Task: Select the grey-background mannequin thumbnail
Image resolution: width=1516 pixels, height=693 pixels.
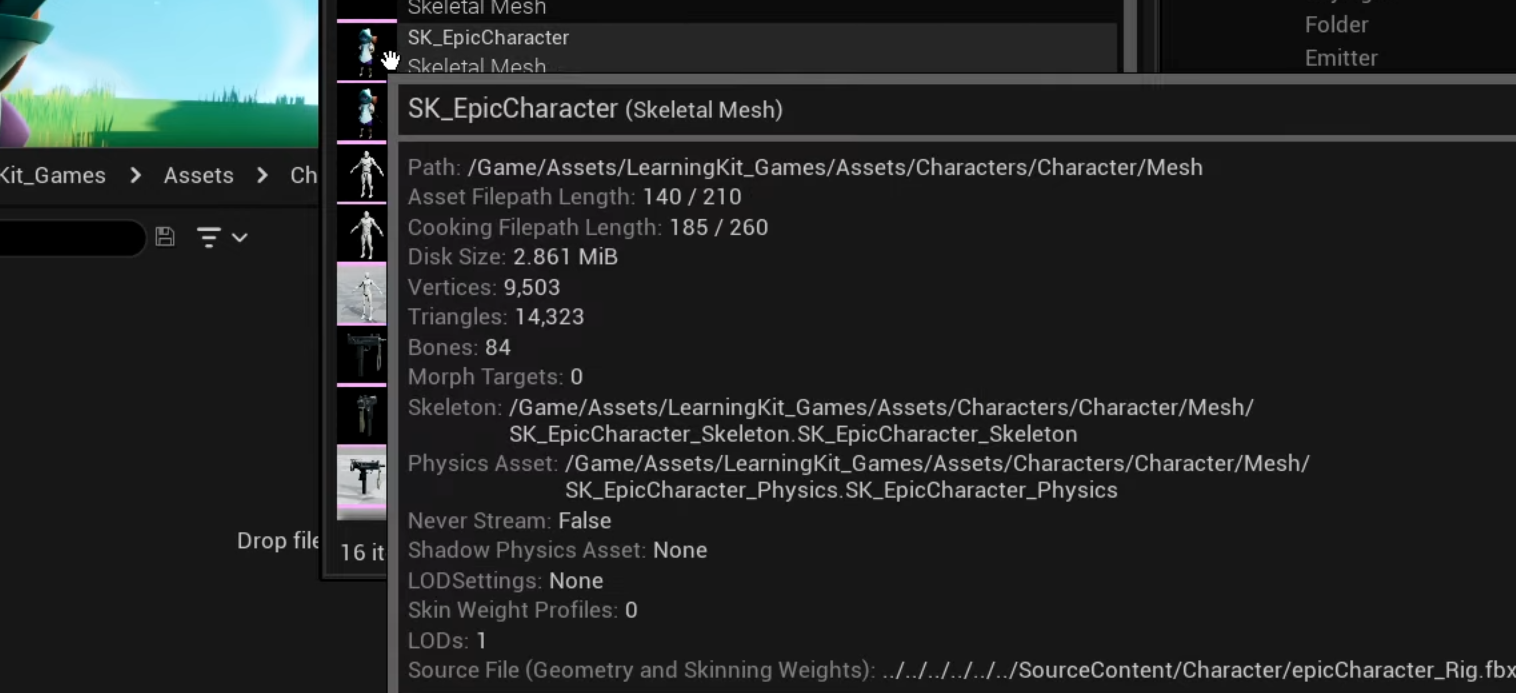Action: (361, 294)
